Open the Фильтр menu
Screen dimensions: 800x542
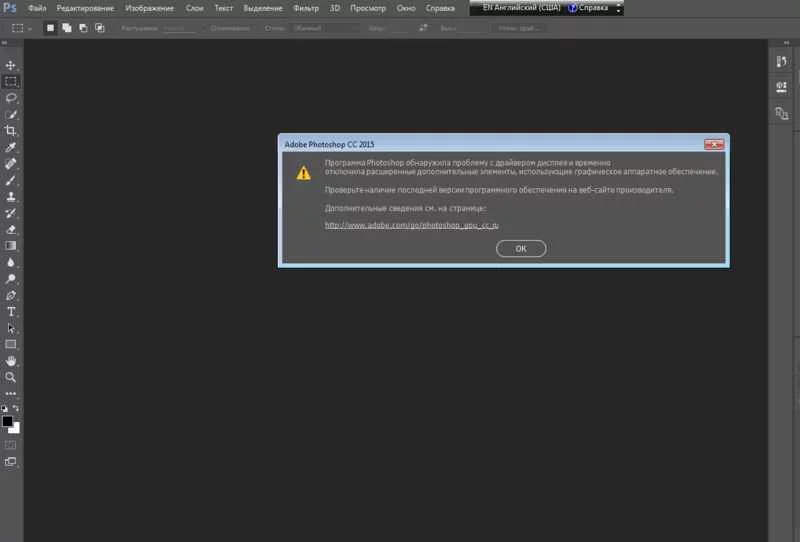[306, 8]
